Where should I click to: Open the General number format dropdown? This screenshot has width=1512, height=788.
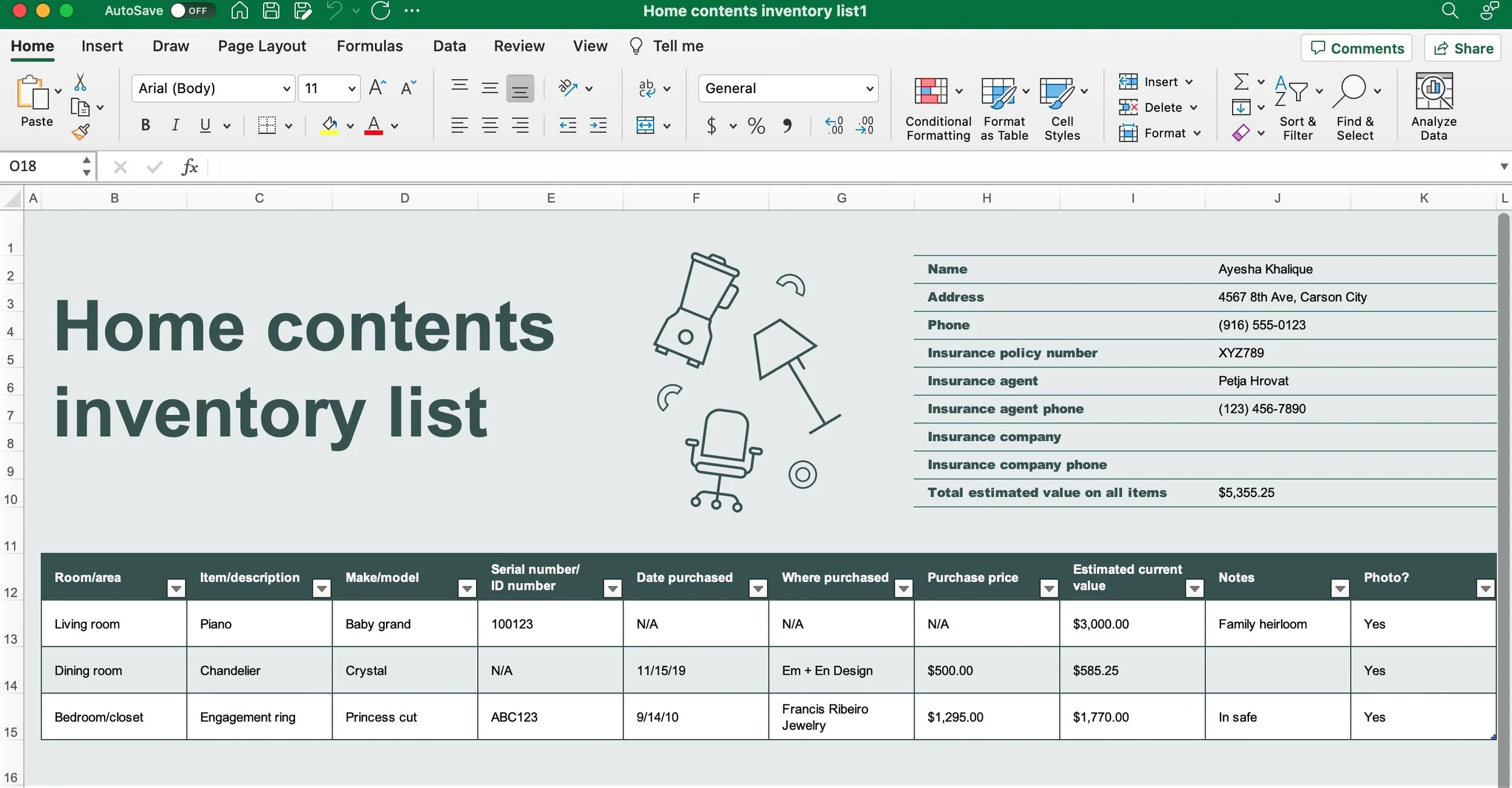(869, 88)
